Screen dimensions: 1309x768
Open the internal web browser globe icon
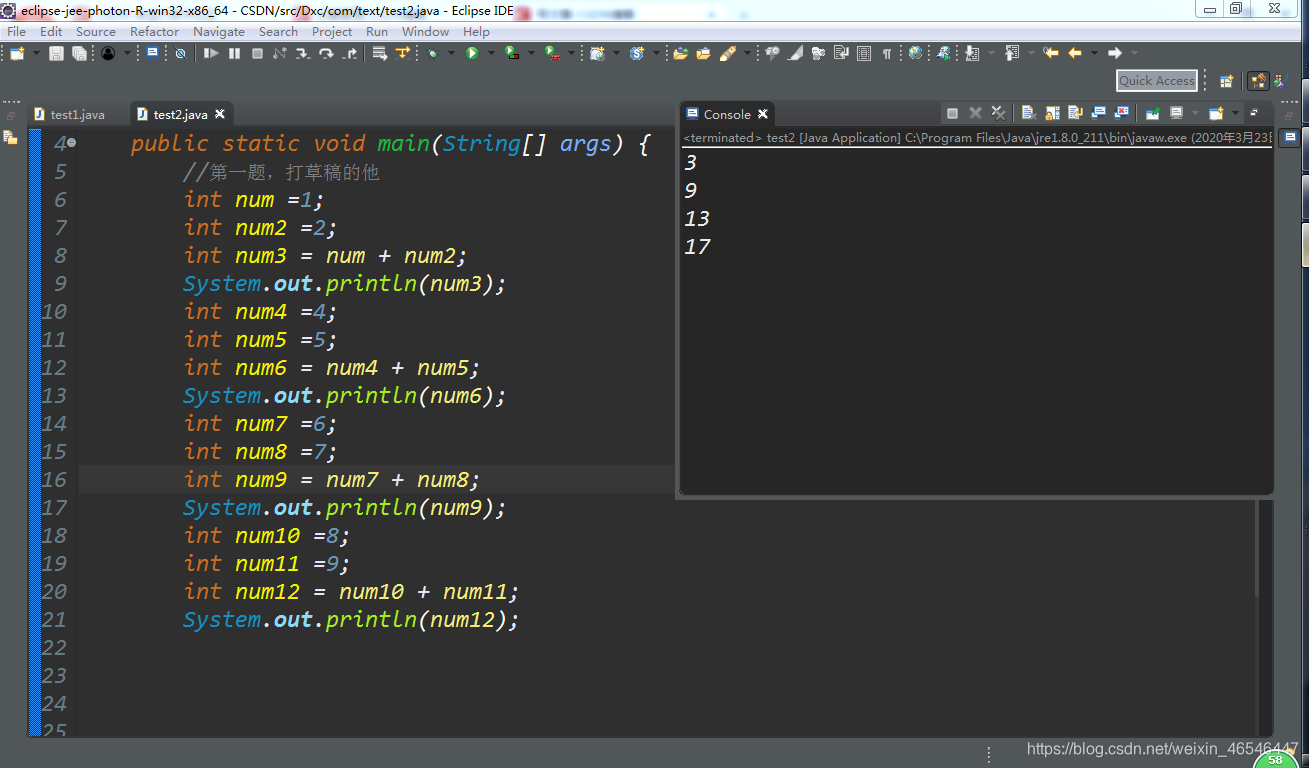click(915, 53)
